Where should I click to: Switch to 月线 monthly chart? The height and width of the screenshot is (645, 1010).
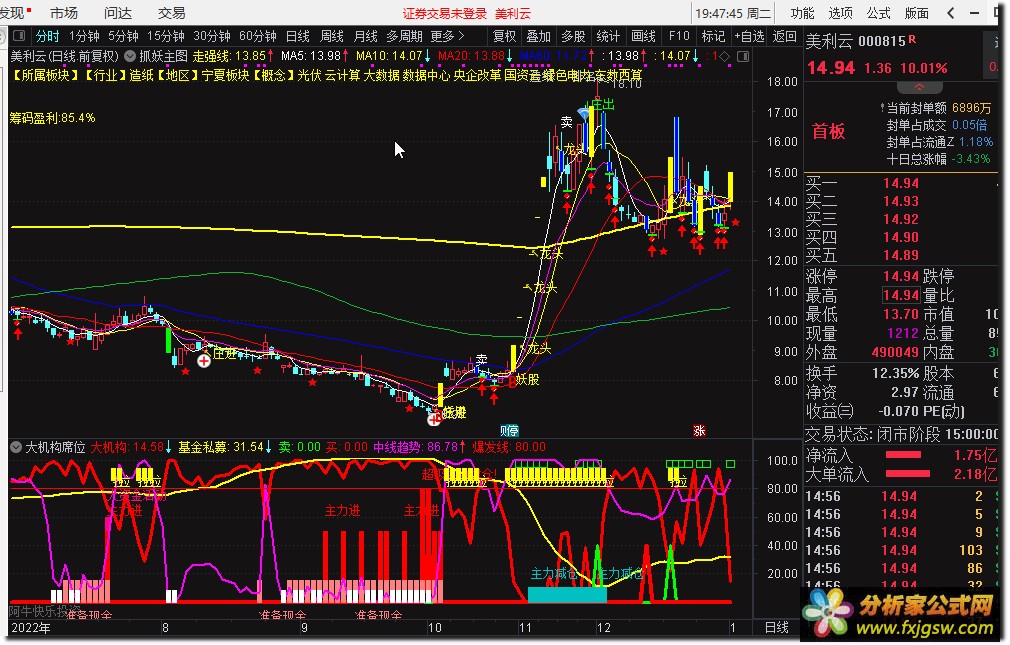(x=366, y=36)
